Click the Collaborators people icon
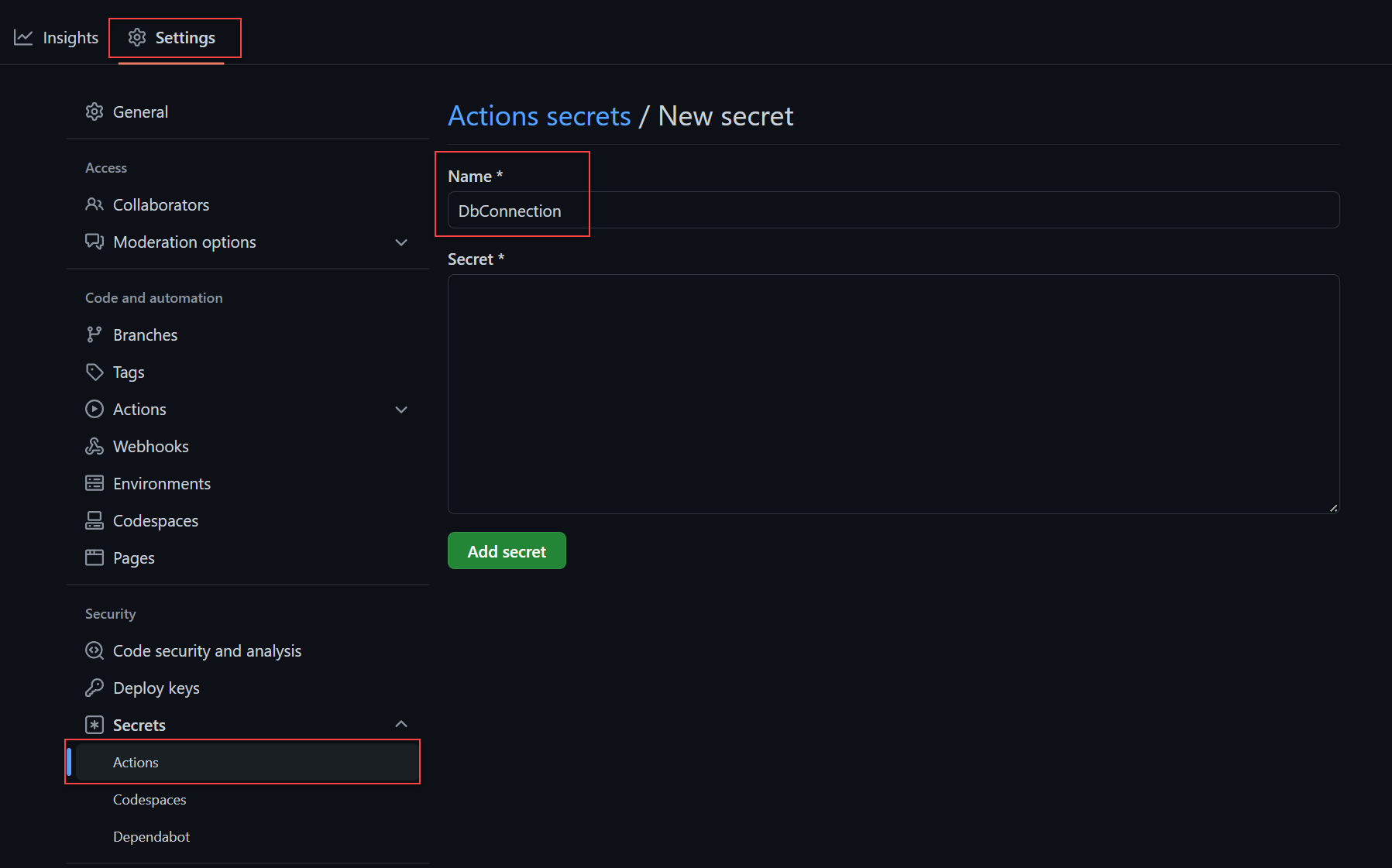 95,204
